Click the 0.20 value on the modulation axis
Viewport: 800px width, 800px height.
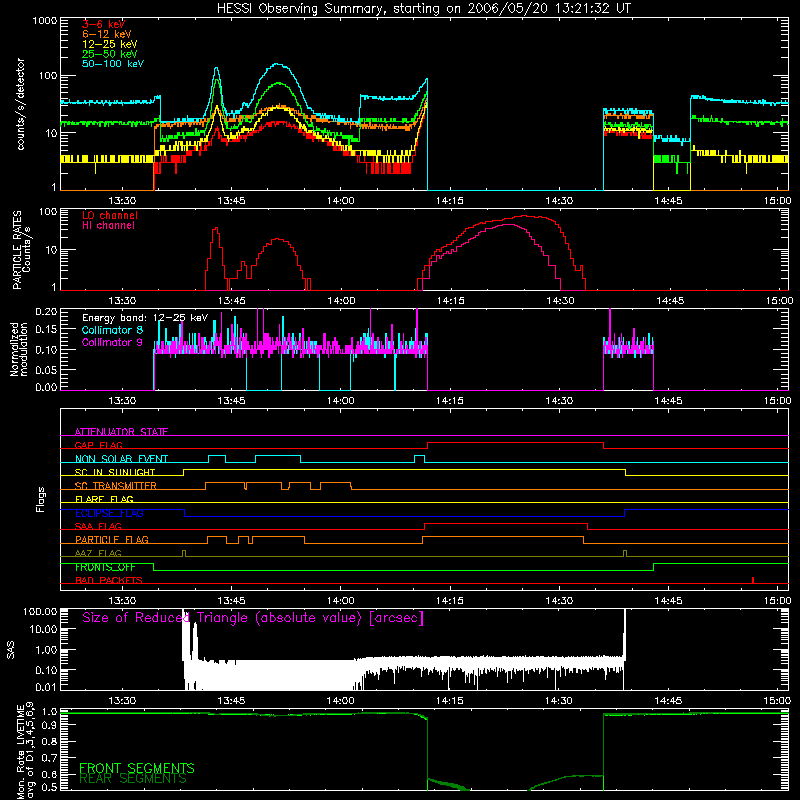46,311
